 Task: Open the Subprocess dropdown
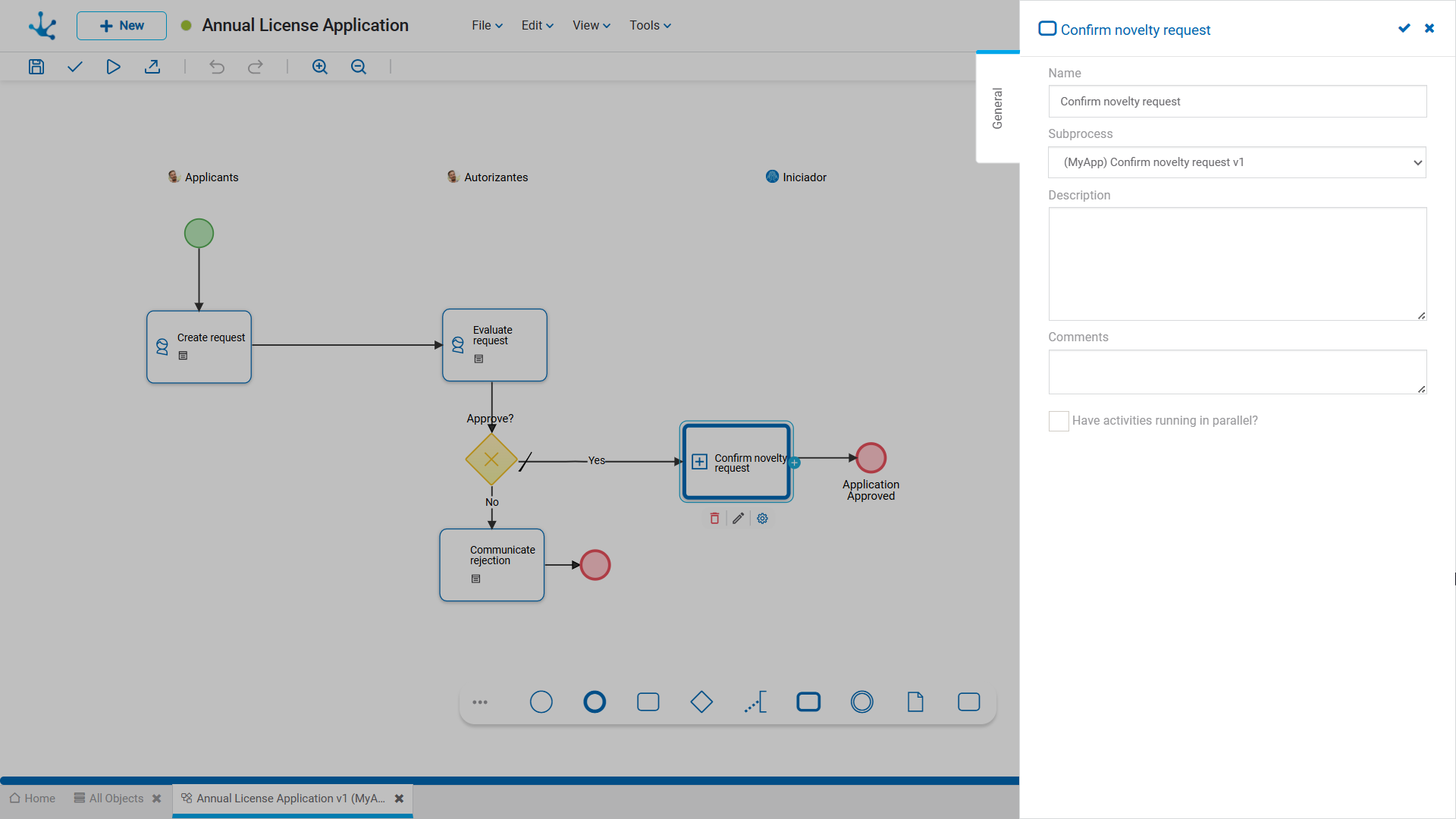point(1237,162)
